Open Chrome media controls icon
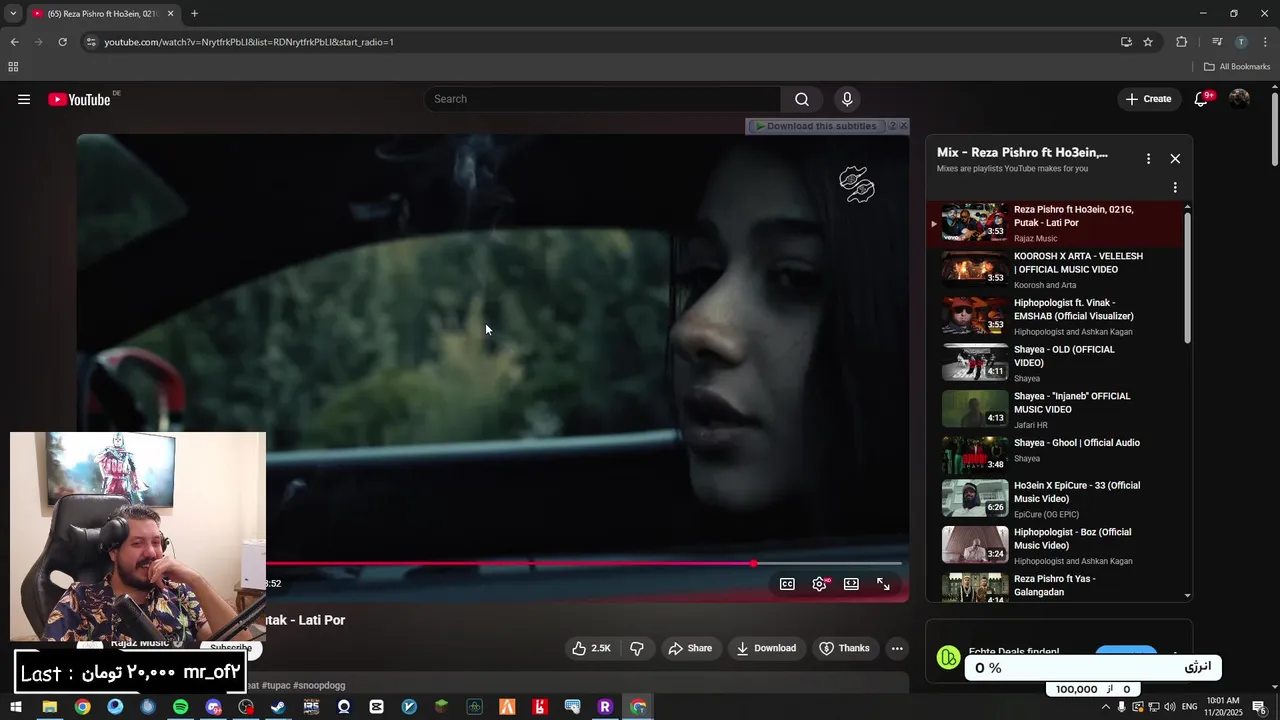Image resolution: width=1280 pixels, height=720 pixels. 1217,42
